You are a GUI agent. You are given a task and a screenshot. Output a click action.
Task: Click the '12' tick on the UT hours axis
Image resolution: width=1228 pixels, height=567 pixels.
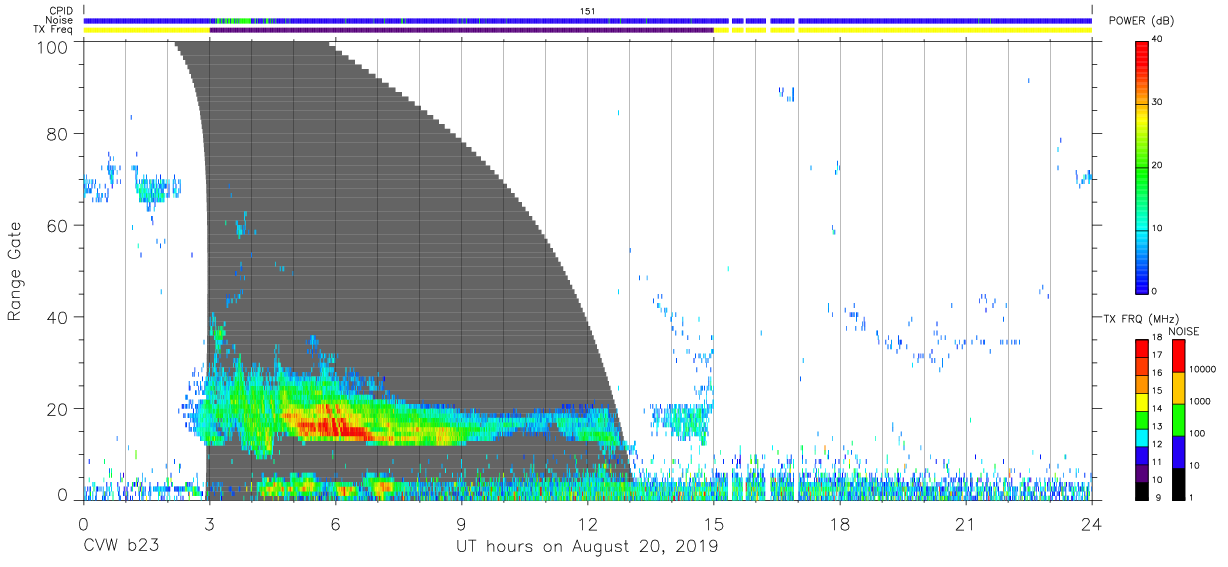587,524
